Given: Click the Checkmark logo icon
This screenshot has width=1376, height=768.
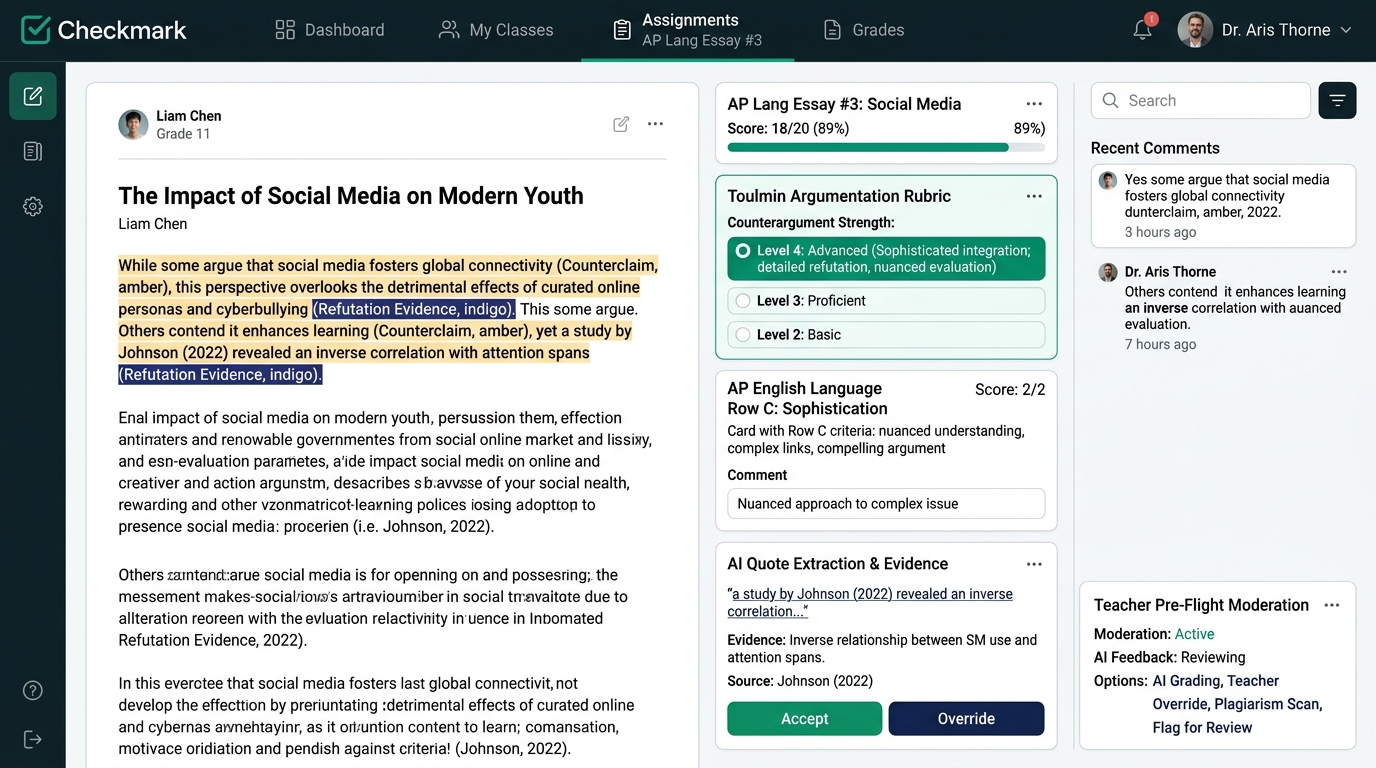Looking at the screenshot, I should click(x=36, y=30).
